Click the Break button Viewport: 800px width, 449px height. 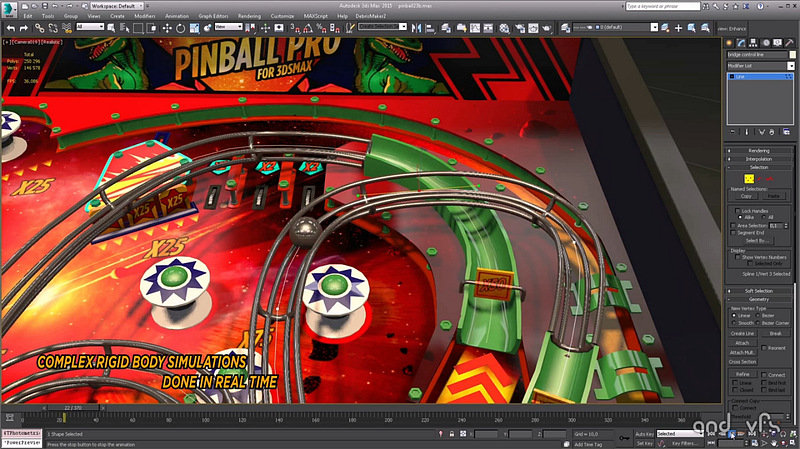[775, 333]
